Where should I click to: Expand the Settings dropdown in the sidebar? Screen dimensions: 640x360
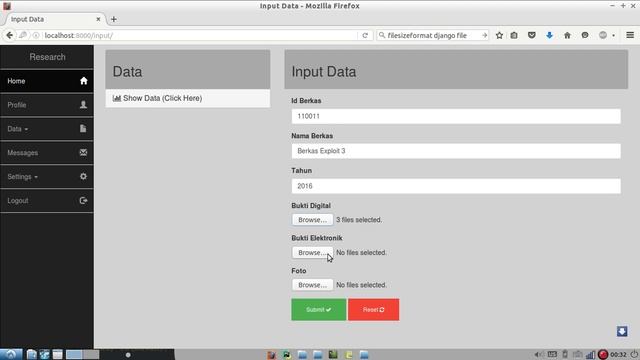(47, 177)
